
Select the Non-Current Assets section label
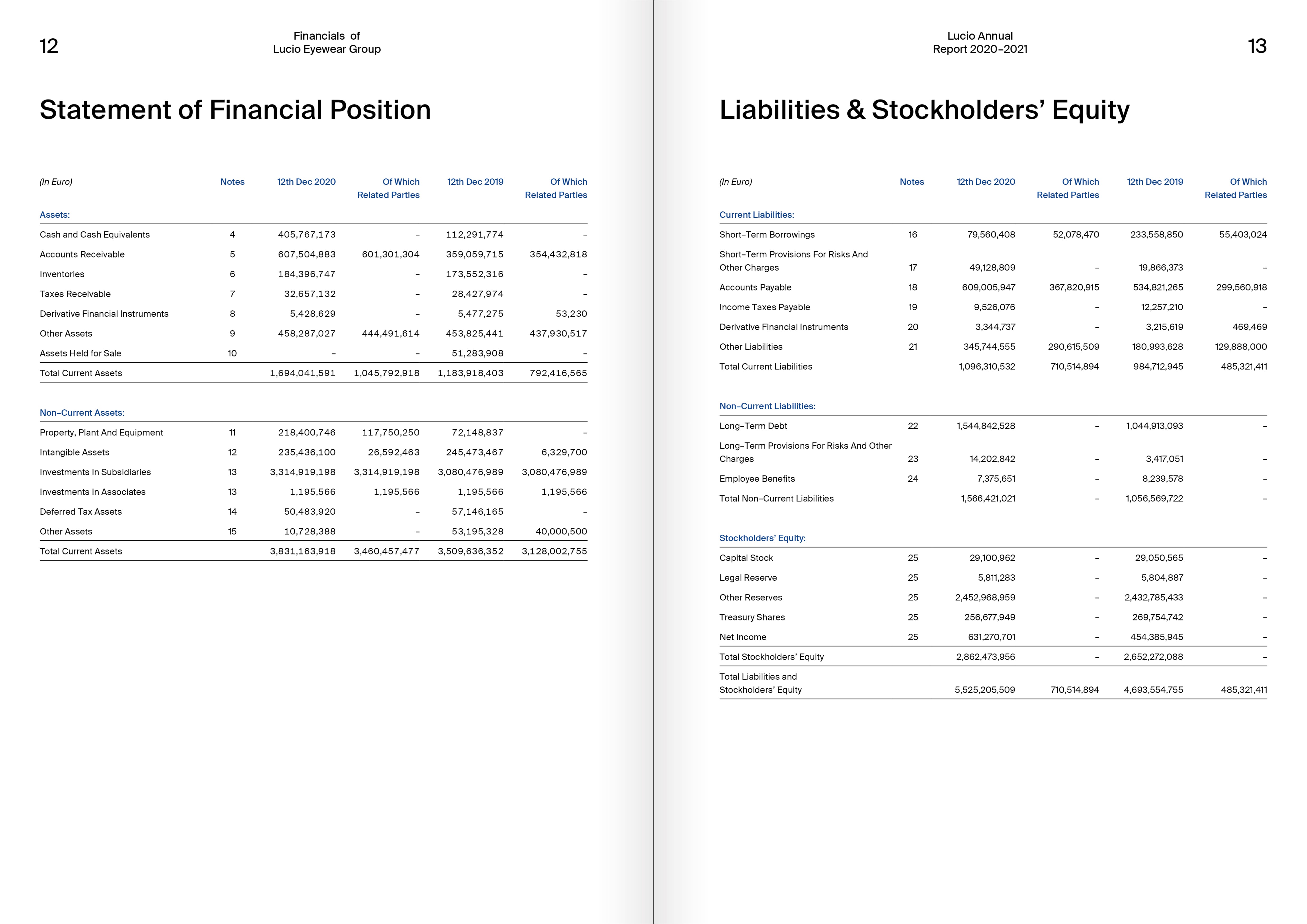(x=82, y=413)
